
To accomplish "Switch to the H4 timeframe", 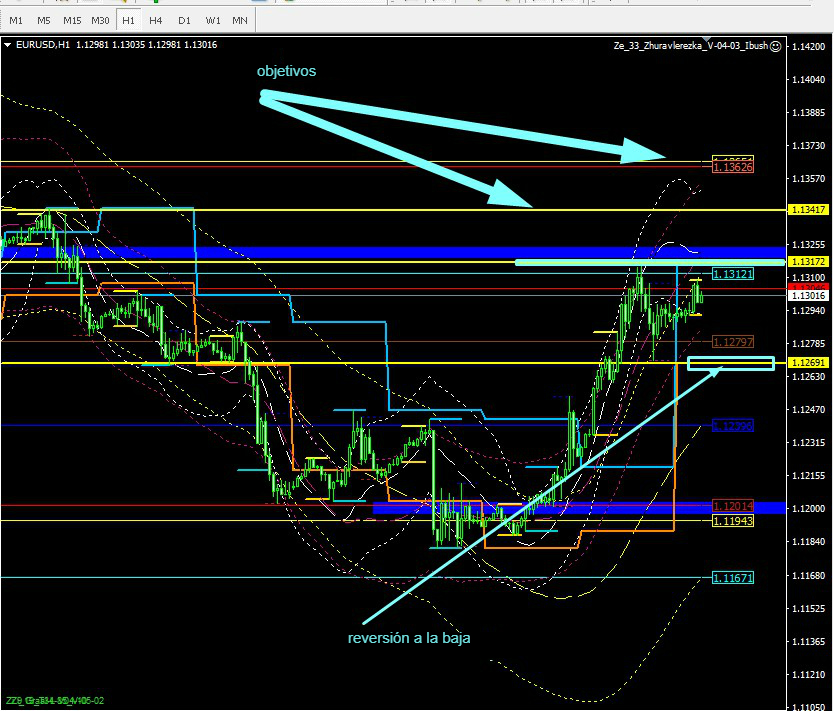I will pos(156,20).
